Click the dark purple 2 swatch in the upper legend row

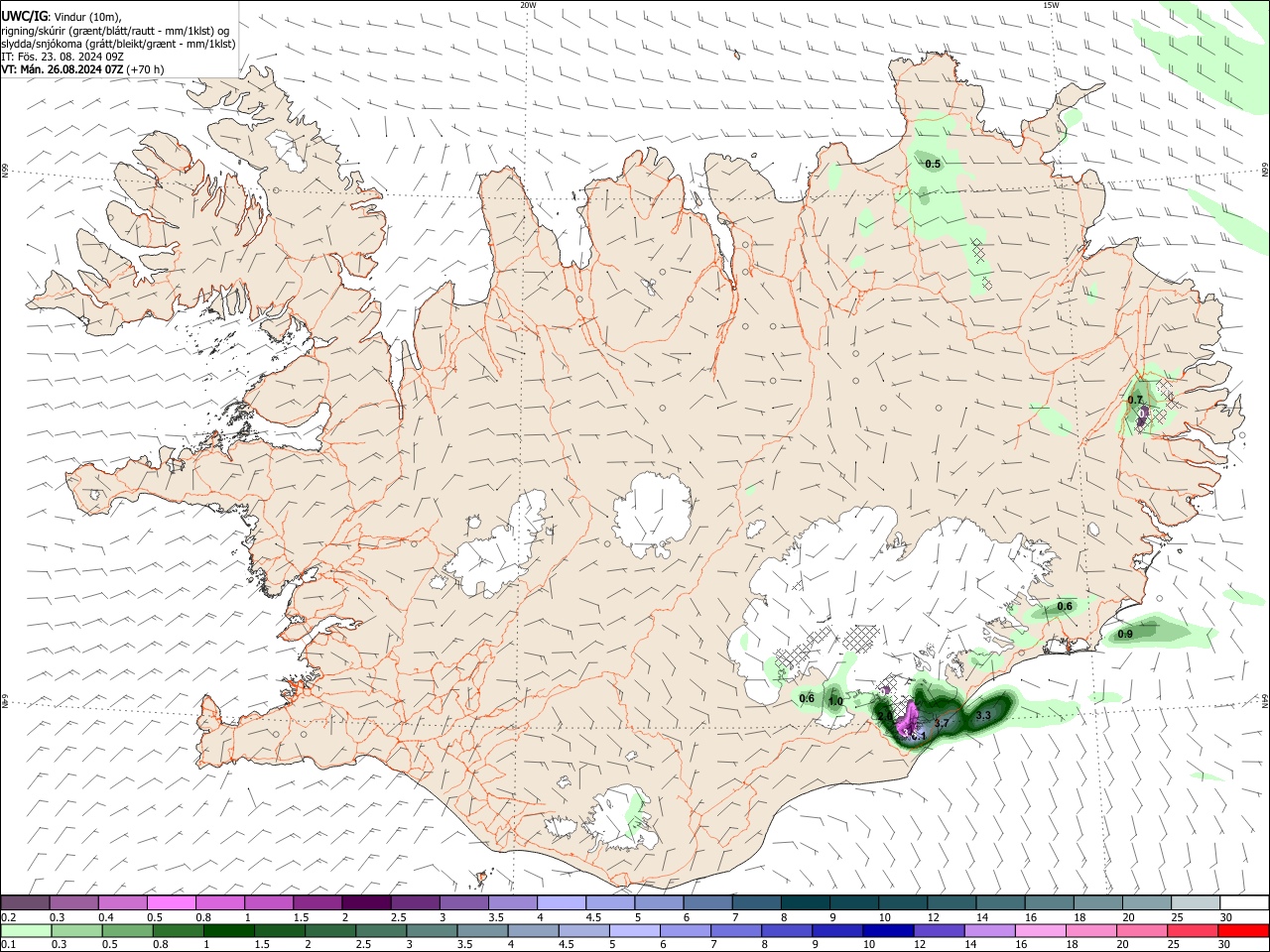point(365,902)
